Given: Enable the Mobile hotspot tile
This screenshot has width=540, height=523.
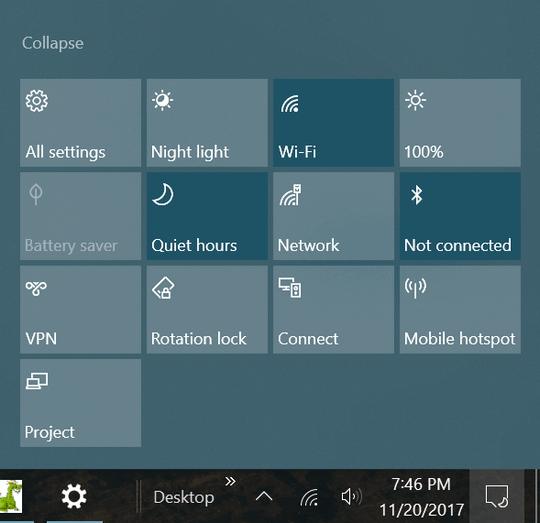Looking at the screenshot, I should click(x=460, y=310).
